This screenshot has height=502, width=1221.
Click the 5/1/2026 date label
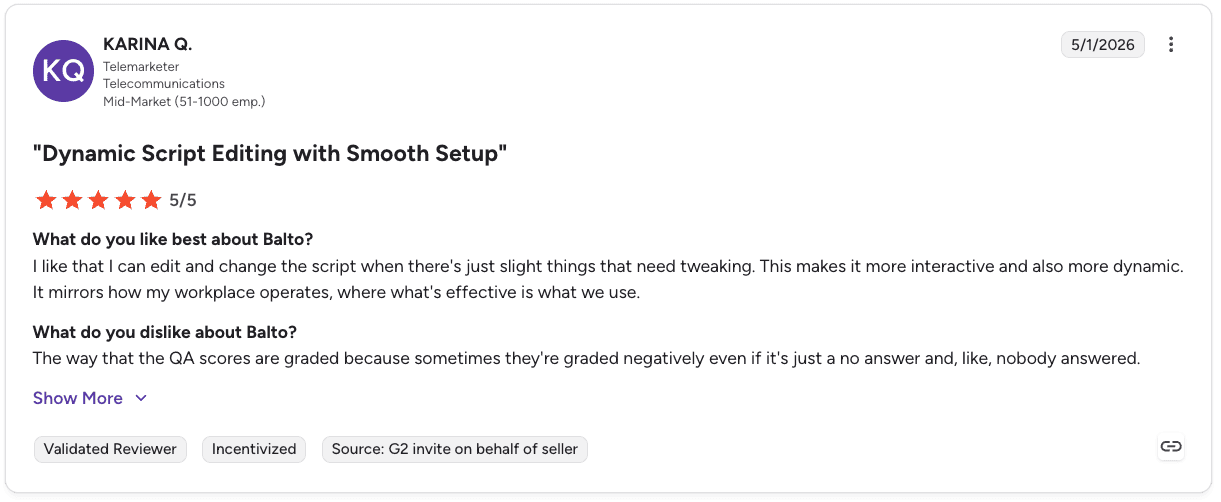[x=1103, y=45]
